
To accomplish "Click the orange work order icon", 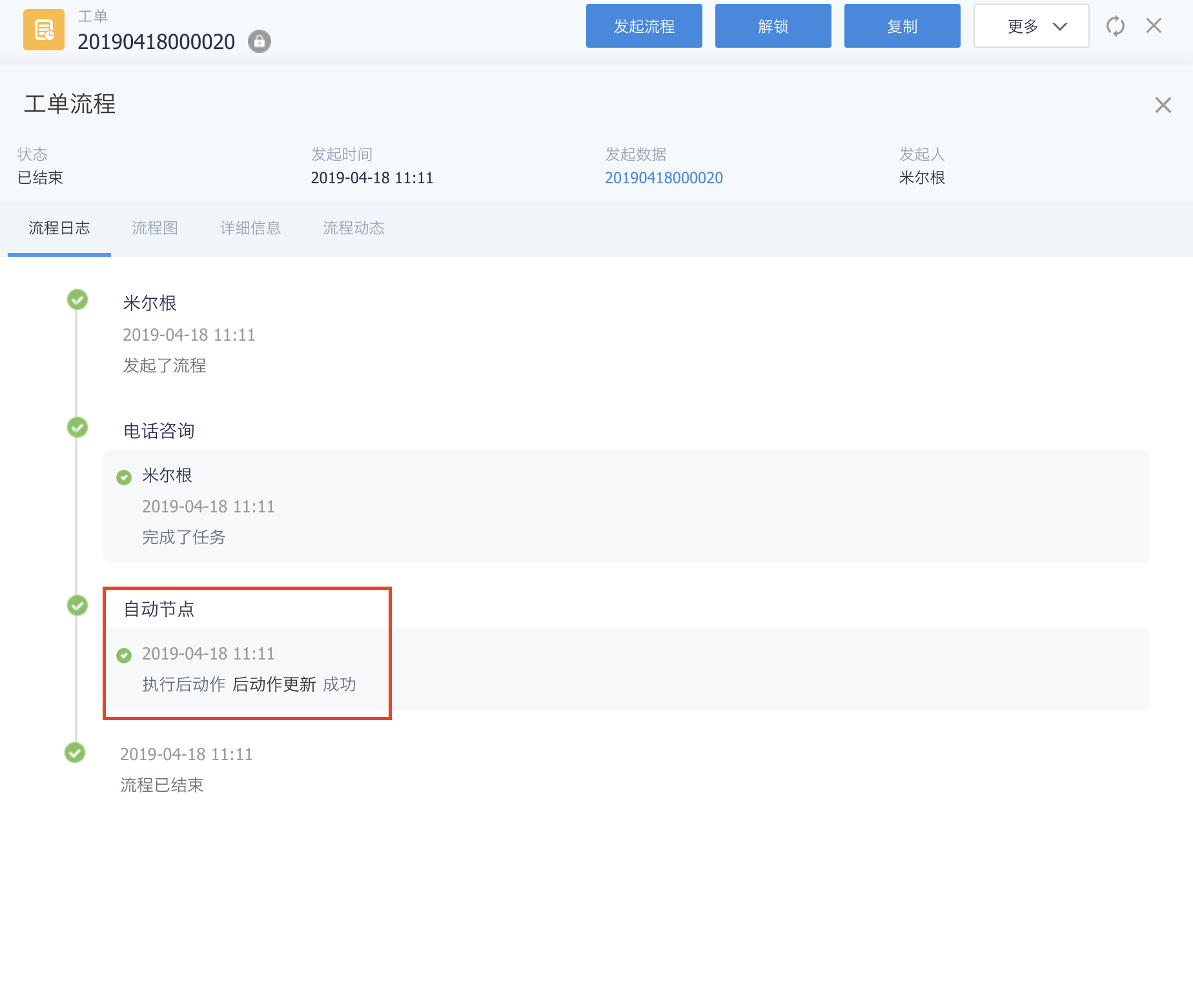I will click(x=44, y=30).
